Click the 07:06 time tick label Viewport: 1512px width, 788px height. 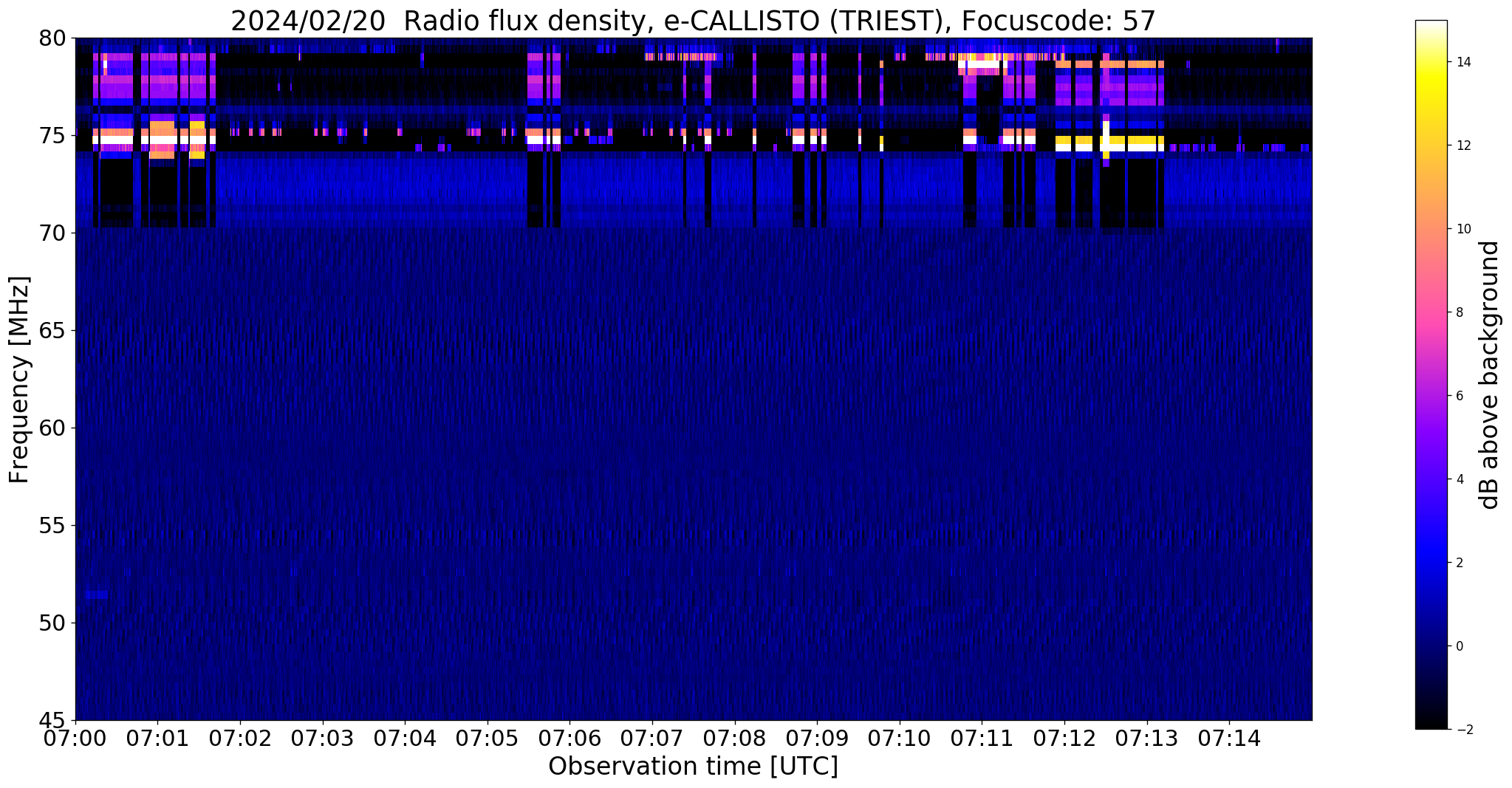click(x=570, y=738)
